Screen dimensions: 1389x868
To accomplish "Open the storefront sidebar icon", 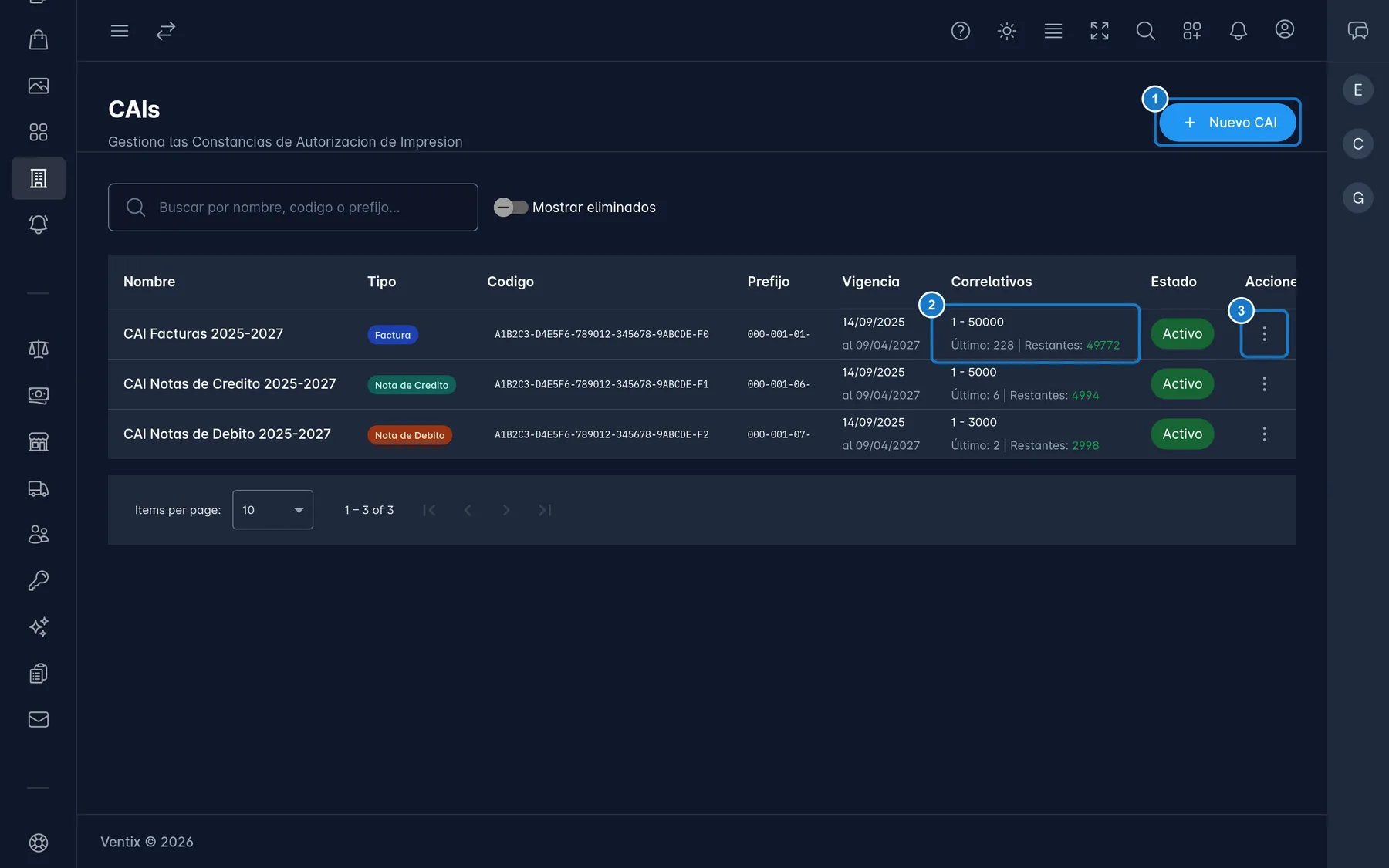I will click(39, 442).
